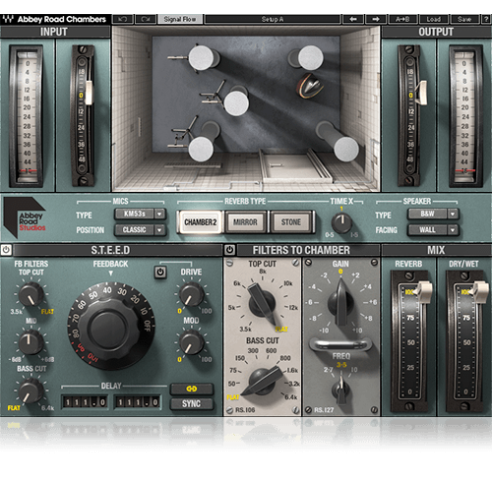Click the RS.127 Freq selector switch
The height and width of the screenshot is (492, 492).
341,389
